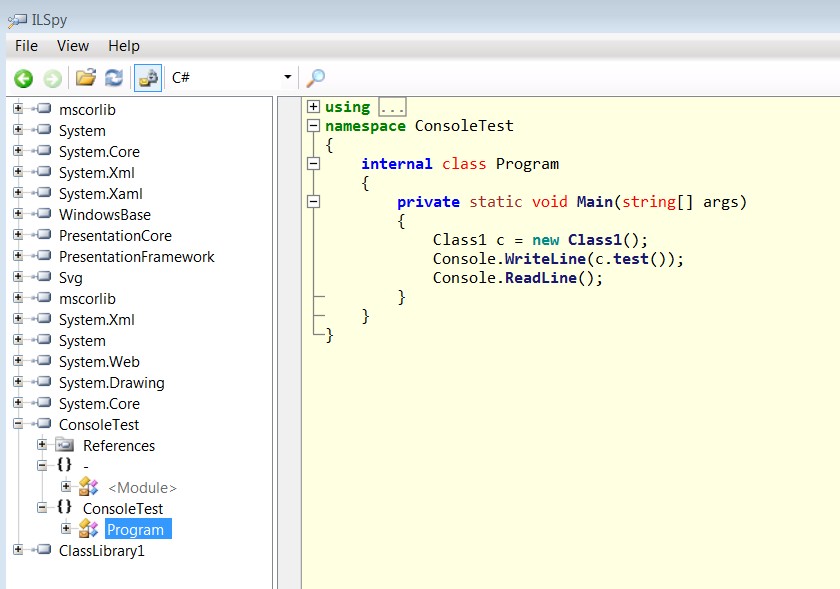
Task: Toggle the show internal types button
Action: [147, 78]
